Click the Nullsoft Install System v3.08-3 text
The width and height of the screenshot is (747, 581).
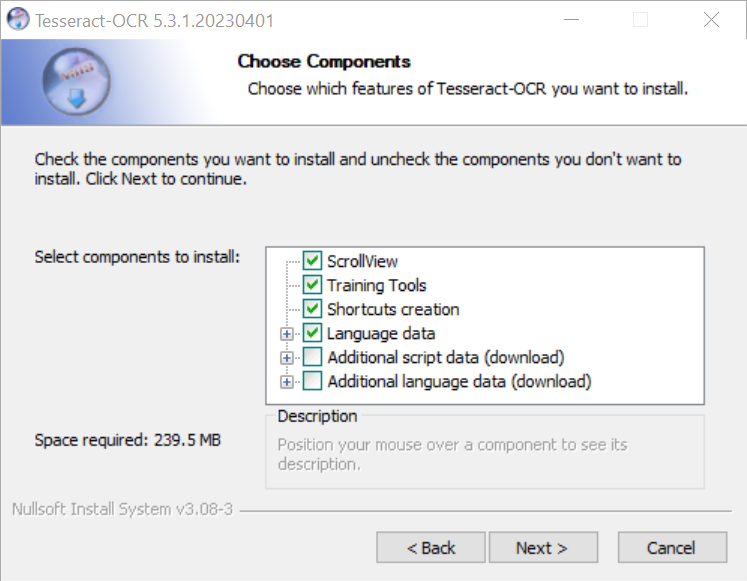coord(122,509)
